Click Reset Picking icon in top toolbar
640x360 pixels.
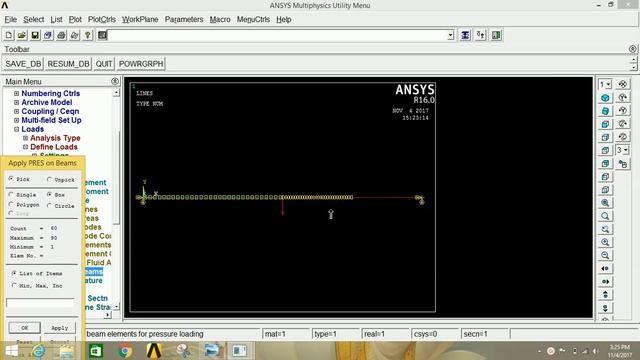point(481,36)
